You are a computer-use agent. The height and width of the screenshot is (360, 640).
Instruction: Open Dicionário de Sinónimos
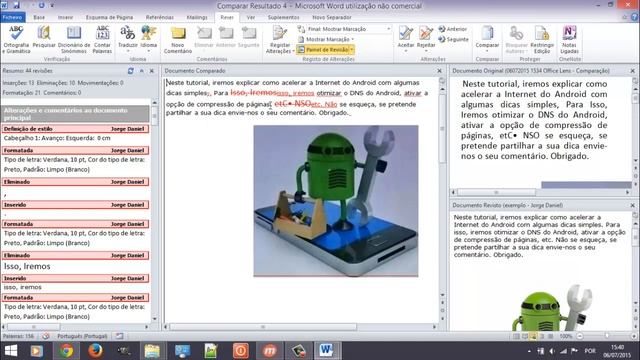pyautogui.click(x=74, y=39)
